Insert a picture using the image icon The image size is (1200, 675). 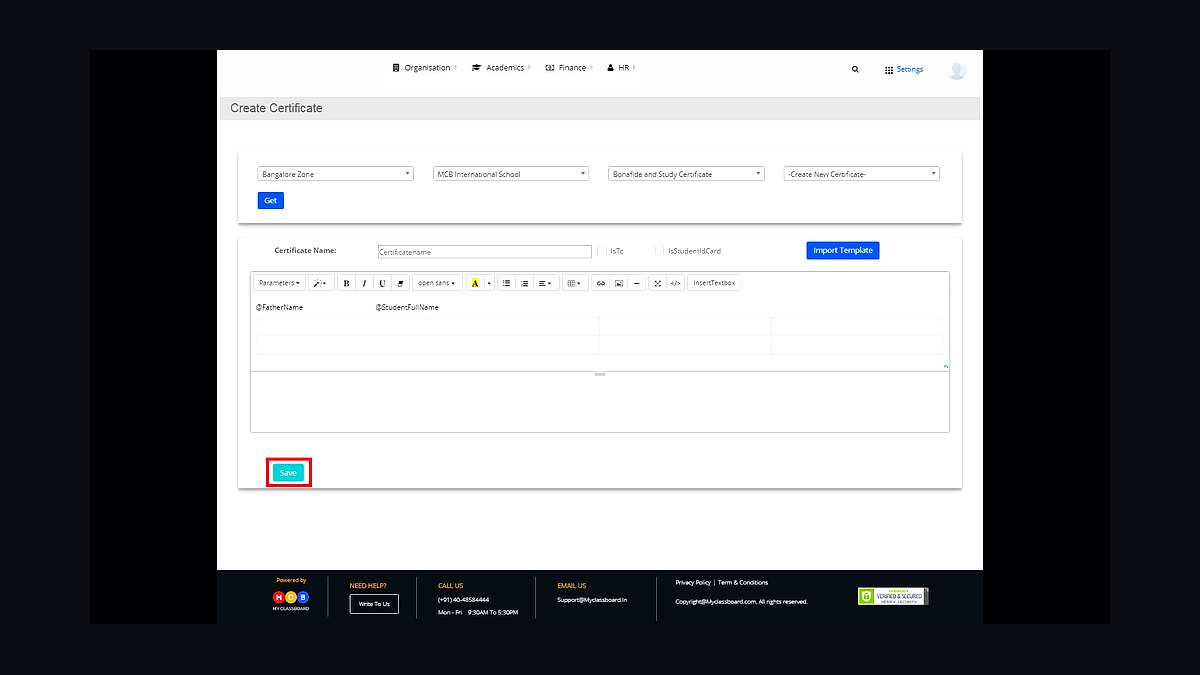[619, 283]
